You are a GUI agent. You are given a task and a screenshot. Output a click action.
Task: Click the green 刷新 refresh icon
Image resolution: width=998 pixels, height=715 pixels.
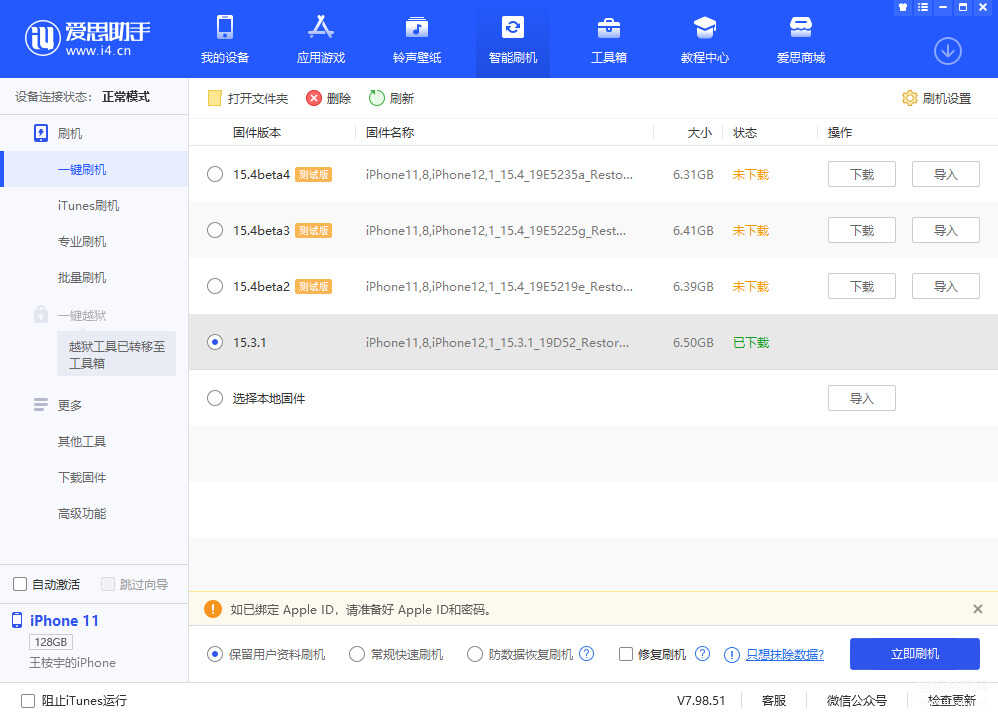[377, 98]
